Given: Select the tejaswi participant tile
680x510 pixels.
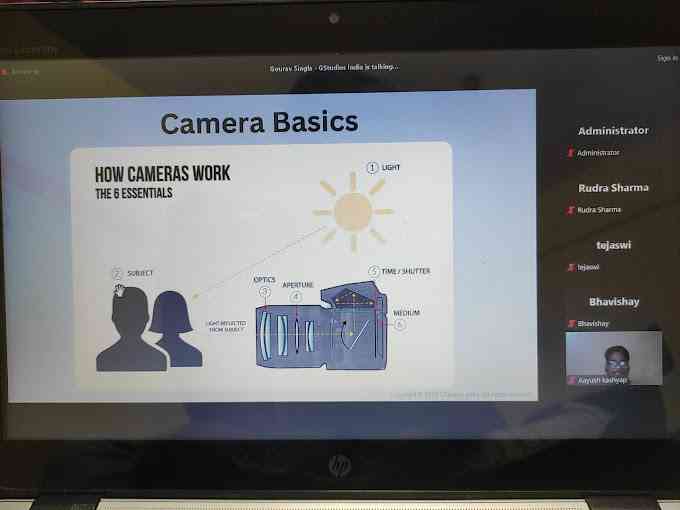Looking at the screenshot, I should tap(612, 245).
